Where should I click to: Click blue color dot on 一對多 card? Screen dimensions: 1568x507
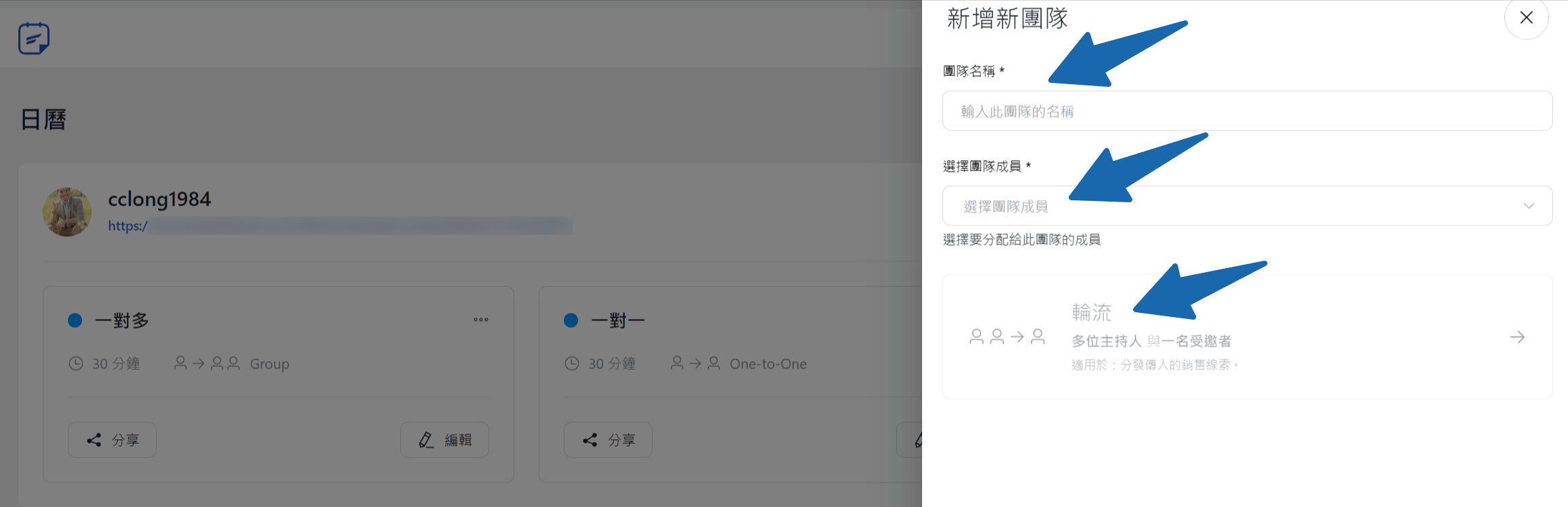tap(75, 320)
